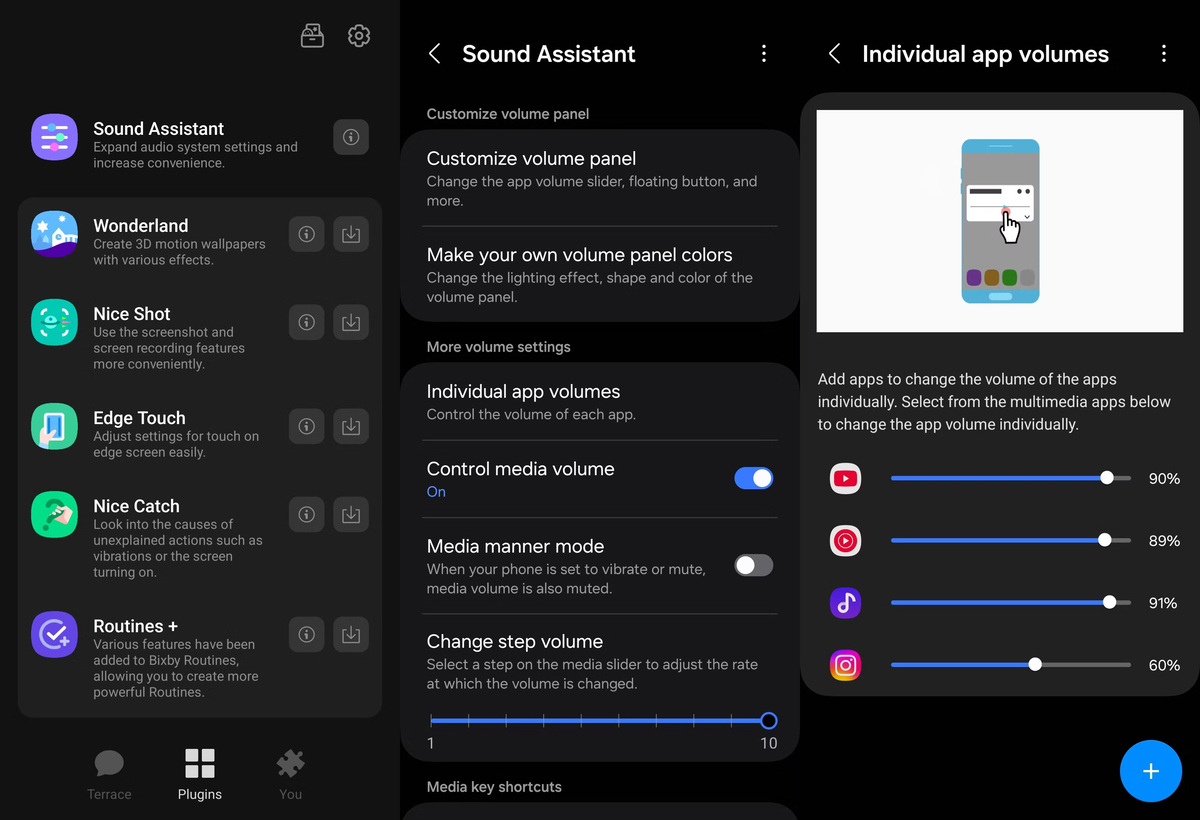Open Individual app volumes more options
The width and height of the screenshot is (1200, 820).
pyautogui.click(x=1164, y=54)
